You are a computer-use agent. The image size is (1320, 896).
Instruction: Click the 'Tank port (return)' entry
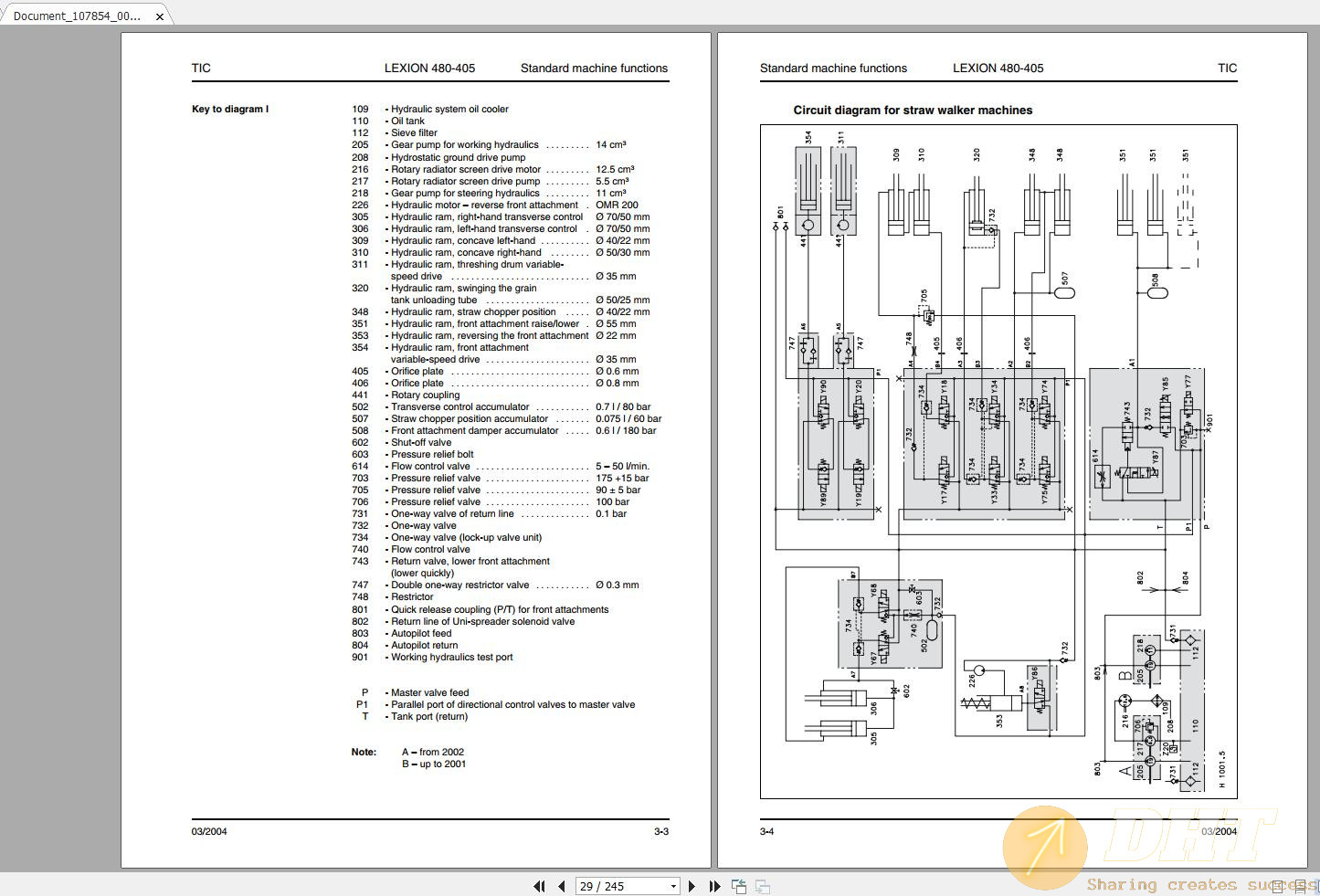[429, 716]
